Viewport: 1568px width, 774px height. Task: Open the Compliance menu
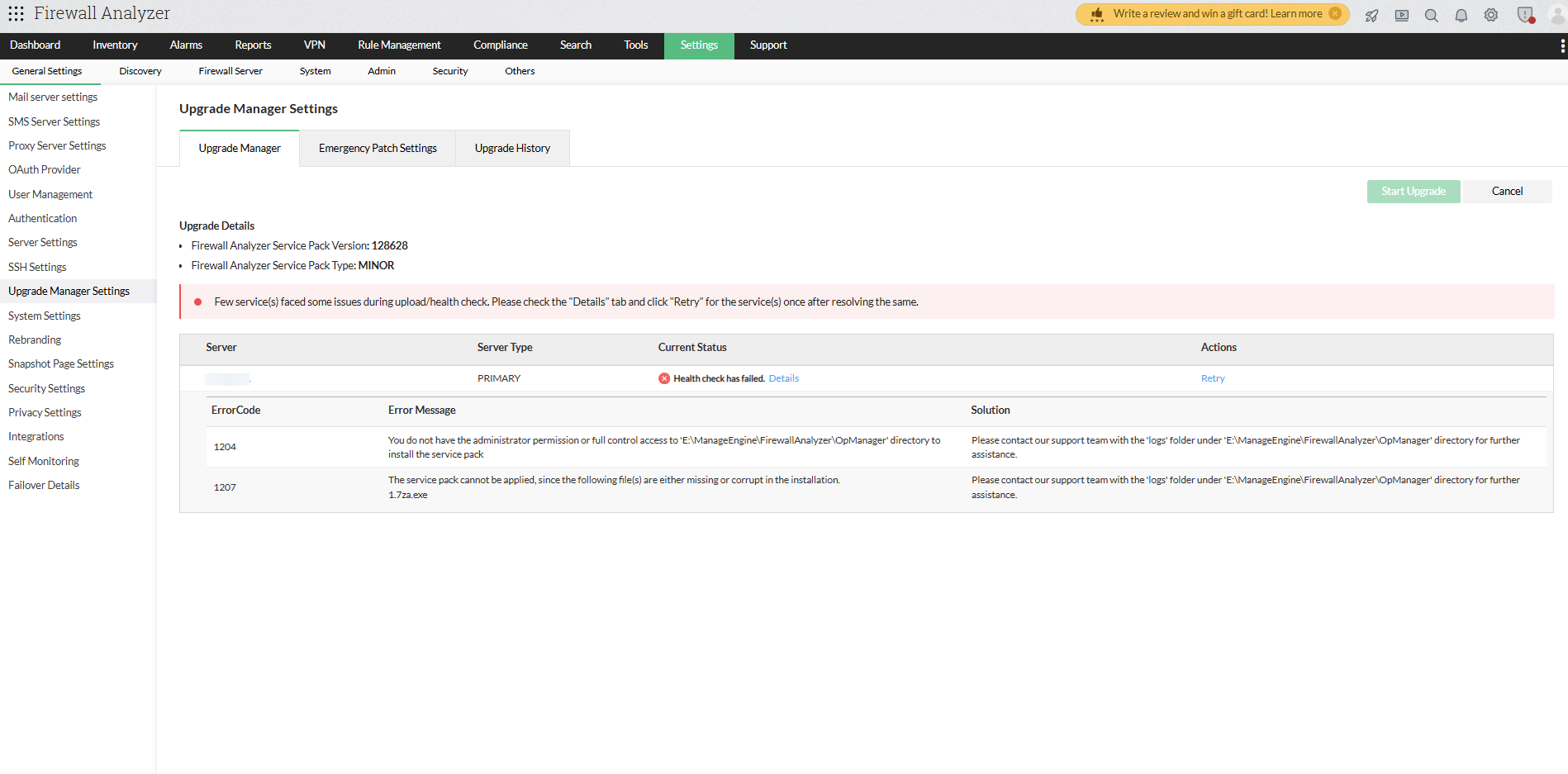pyautogui.click(x=501, y=45)
